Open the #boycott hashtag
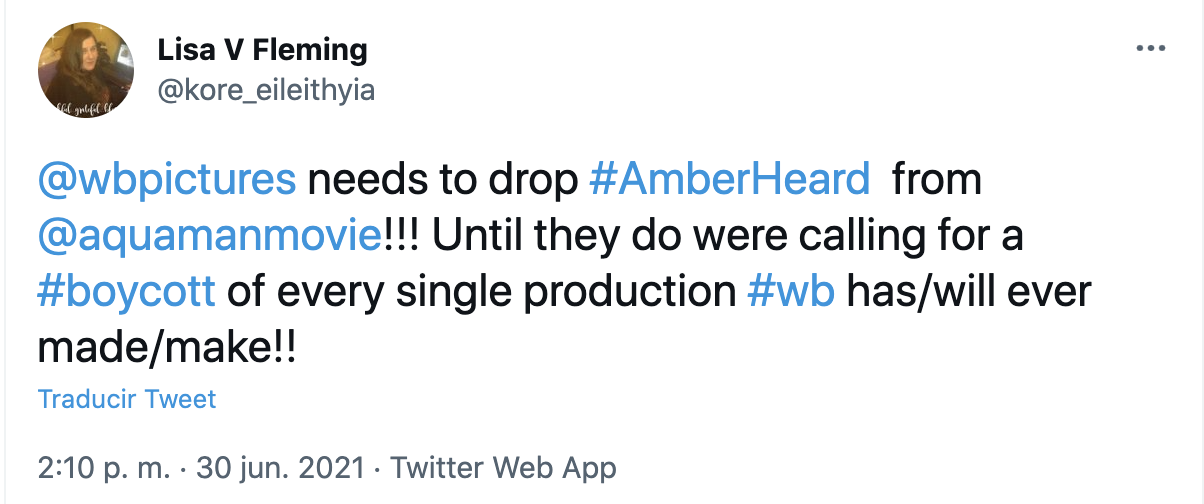The image size is (1204, 504). tap(126, 292)
